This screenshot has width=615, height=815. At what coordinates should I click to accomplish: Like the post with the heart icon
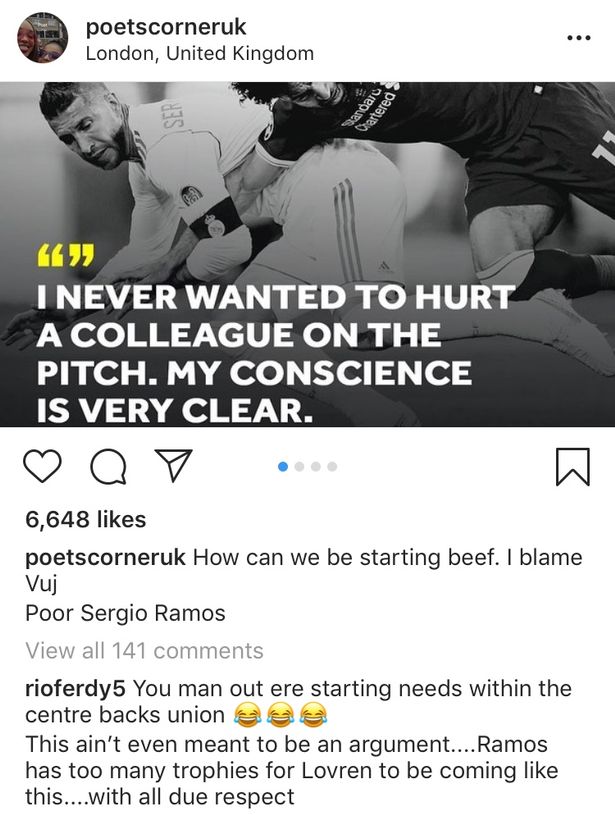pyautogui.click(x=42, y=466)
